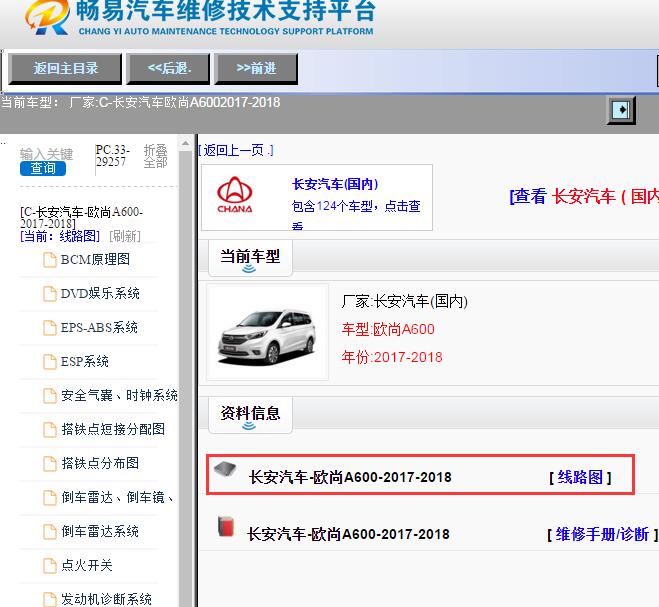Click the 厂家:长安汽车(国内) text
This screenshot has height=607, width=659.
click(x=404, y=301)
